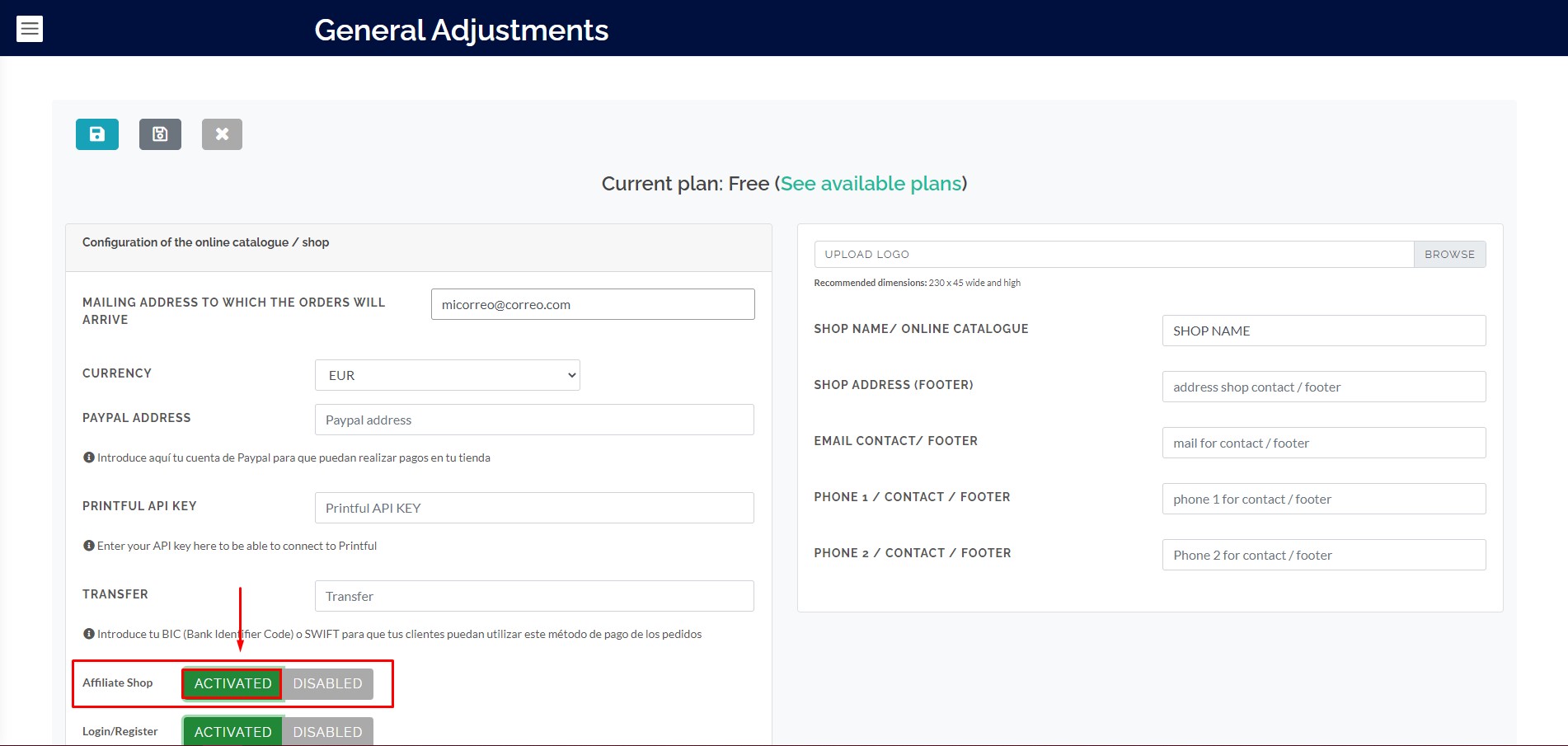
Task: Click the Shop Name input field
Action: [1324, 331]
